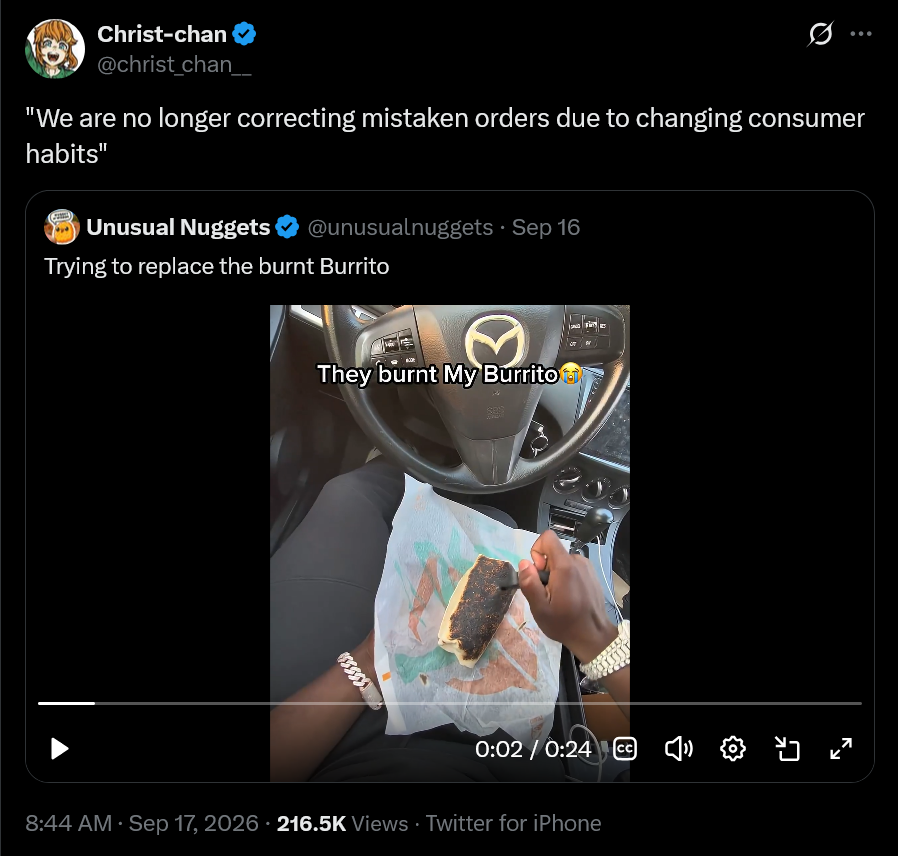Click the 8:44 AM Sep 17 timestamp
The image size is (898, 856).
142,823
